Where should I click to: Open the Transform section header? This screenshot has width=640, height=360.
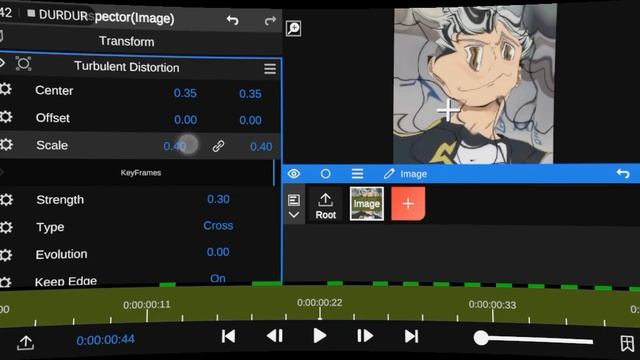tap(127, 41)
